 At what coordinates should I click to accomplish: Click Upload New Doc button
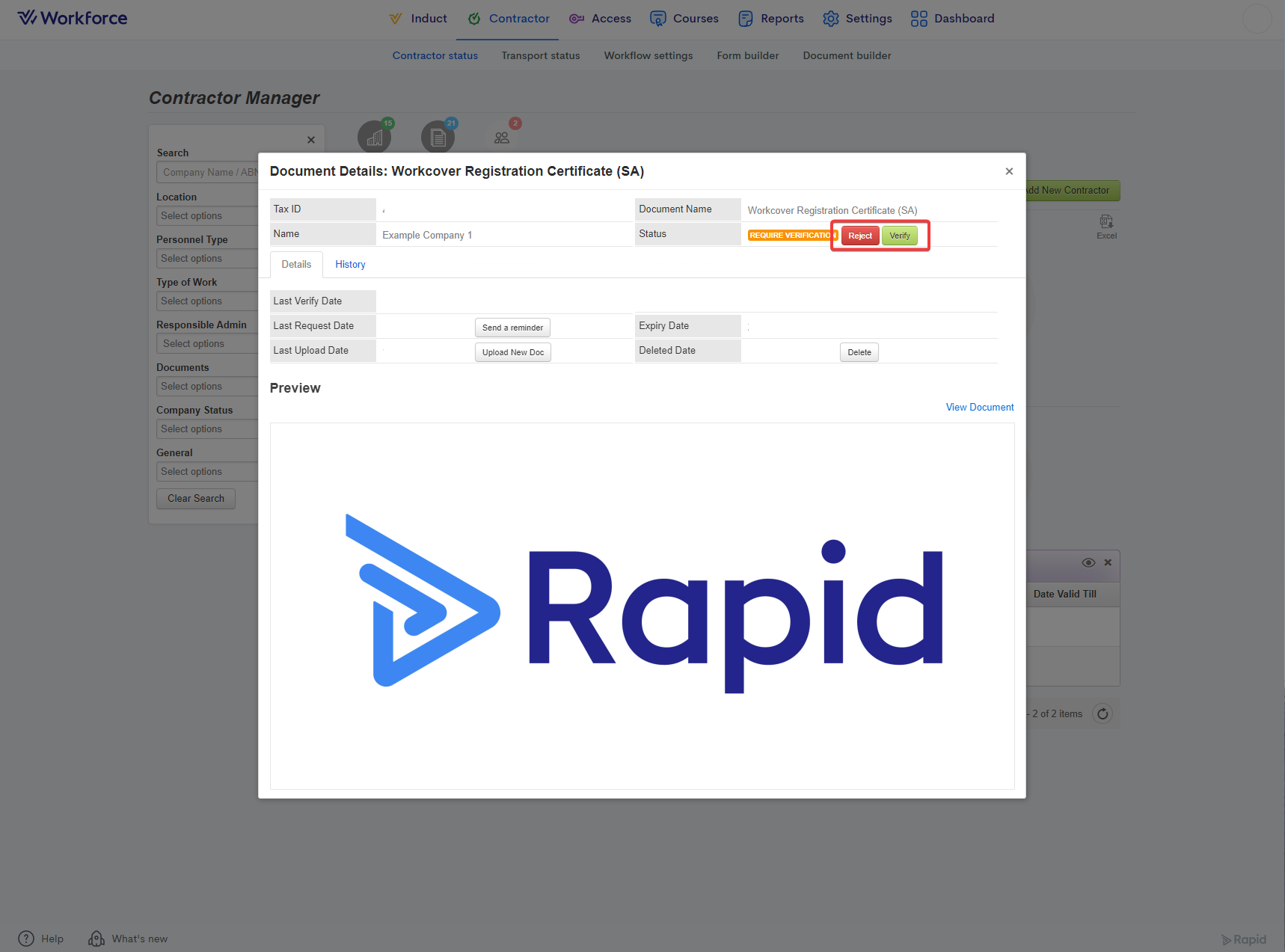[513, 352]
